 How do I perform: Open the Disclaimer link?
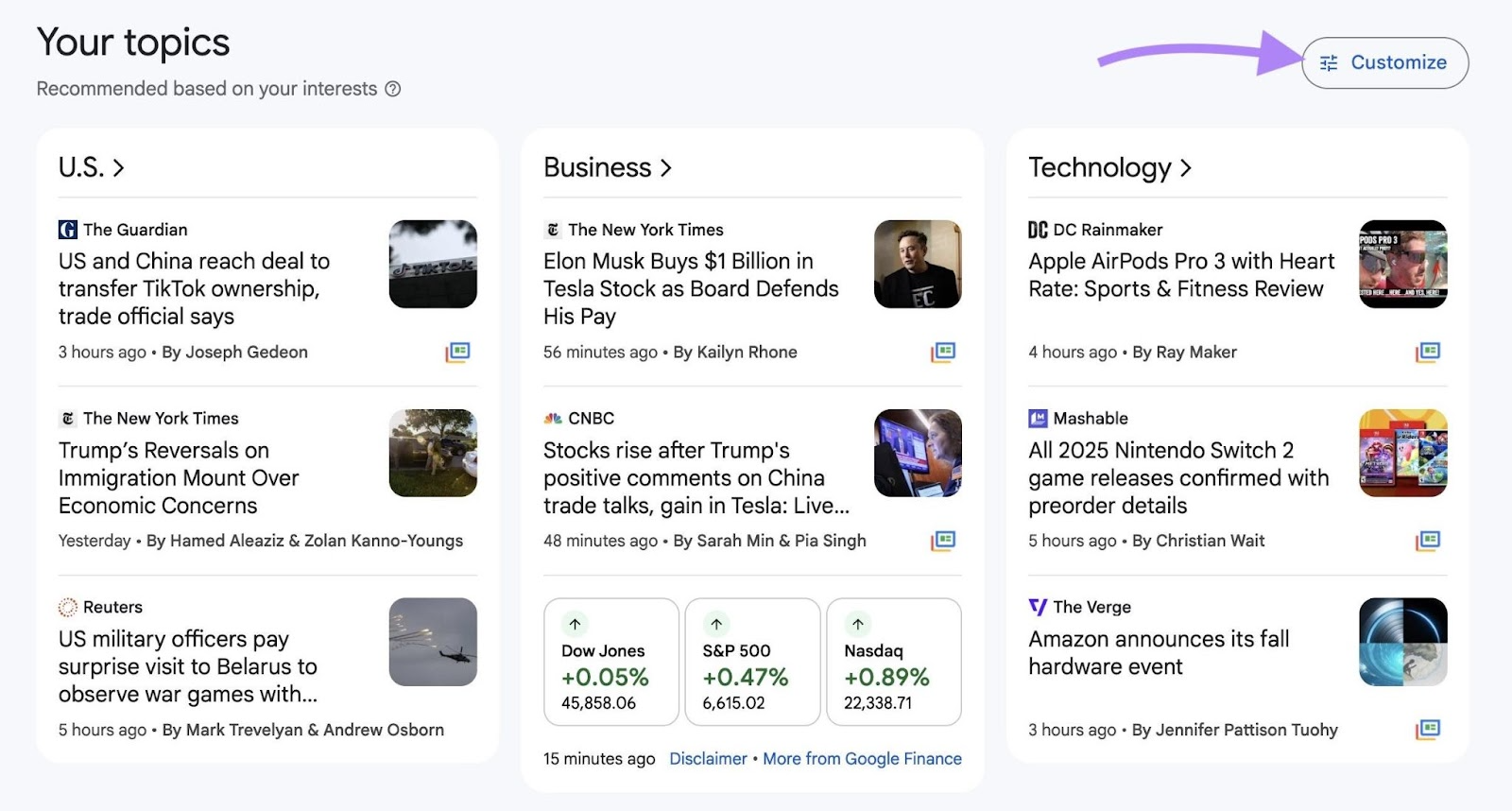pyautogui.click(x=709, y=758)
